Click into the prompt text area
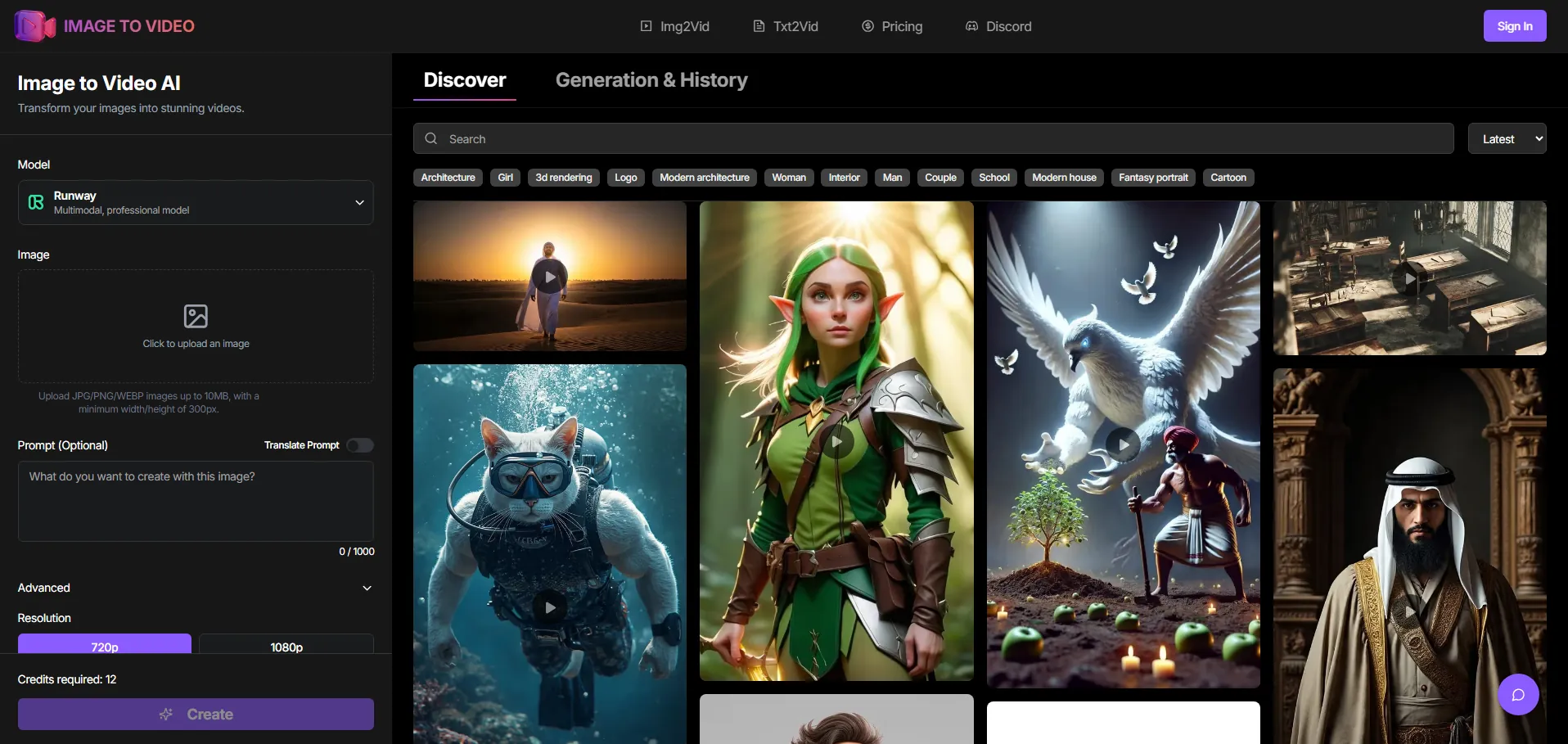 point(196,501)
